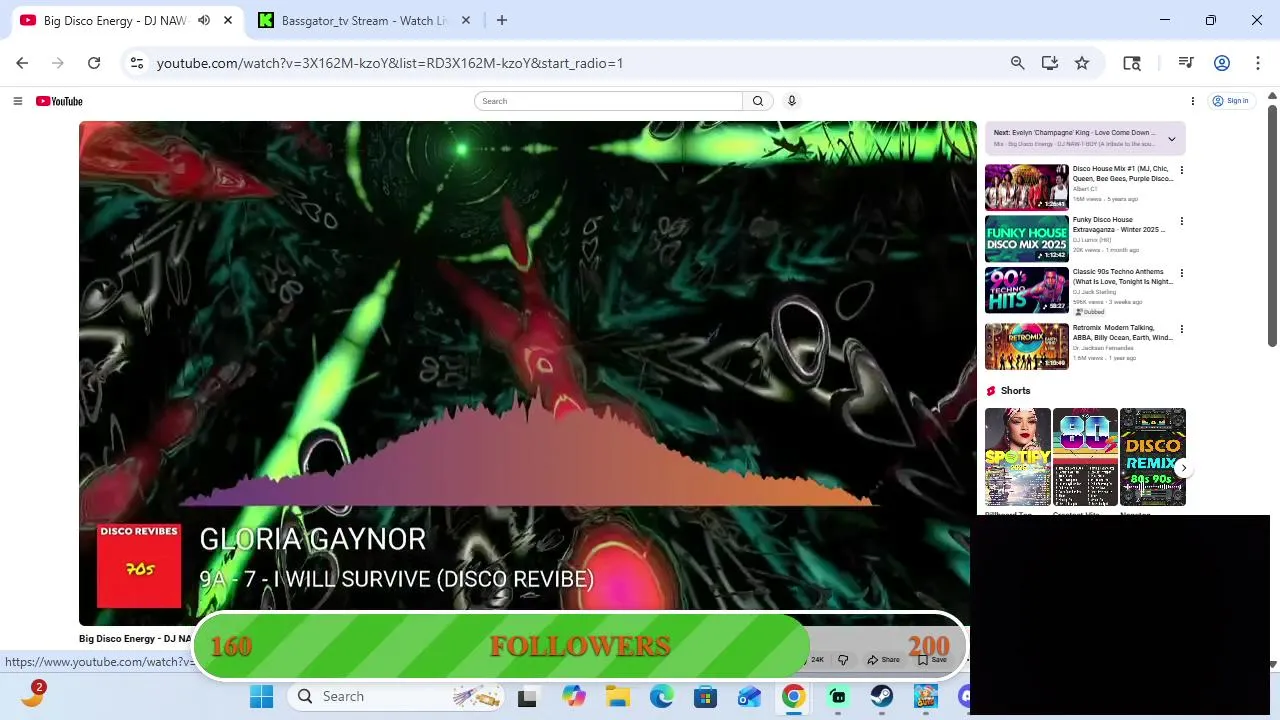The height and width of the screenshot is (720, 1280).
Task: Click the Sign in button
Action: (1231, 101)
